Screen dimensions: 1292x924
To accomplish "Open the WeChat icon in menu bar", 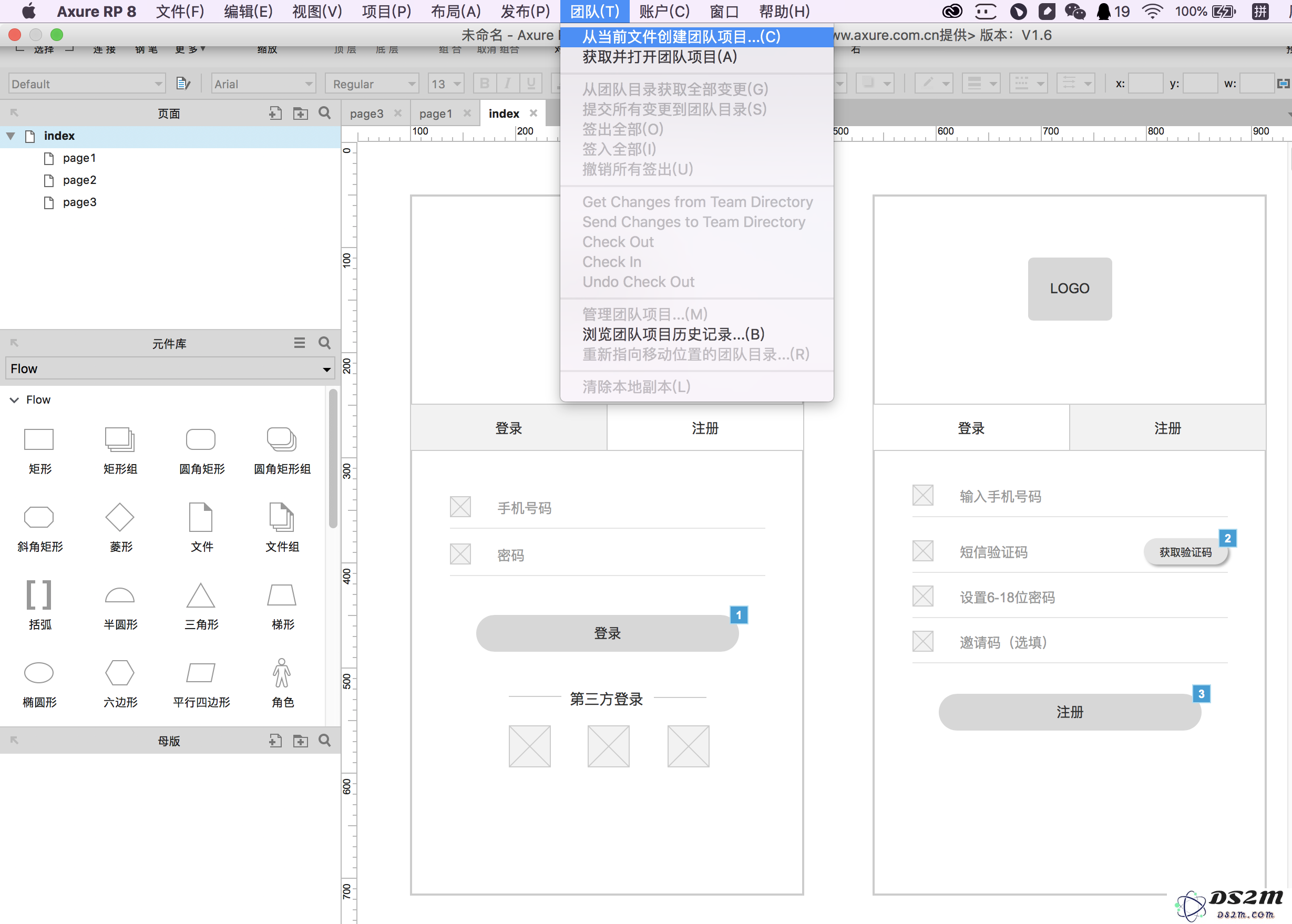I will pyautogui.click(x=1075, y=12).
